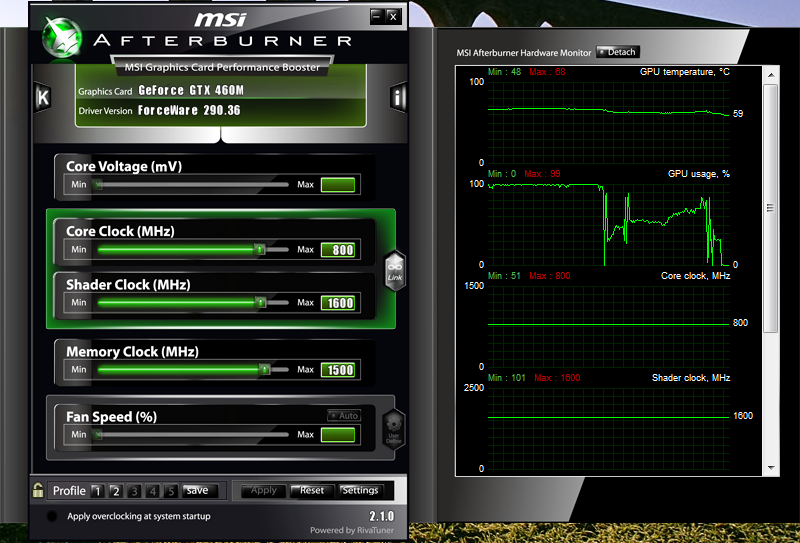
Task: Open the Kombustor K button
Action: 43,97
